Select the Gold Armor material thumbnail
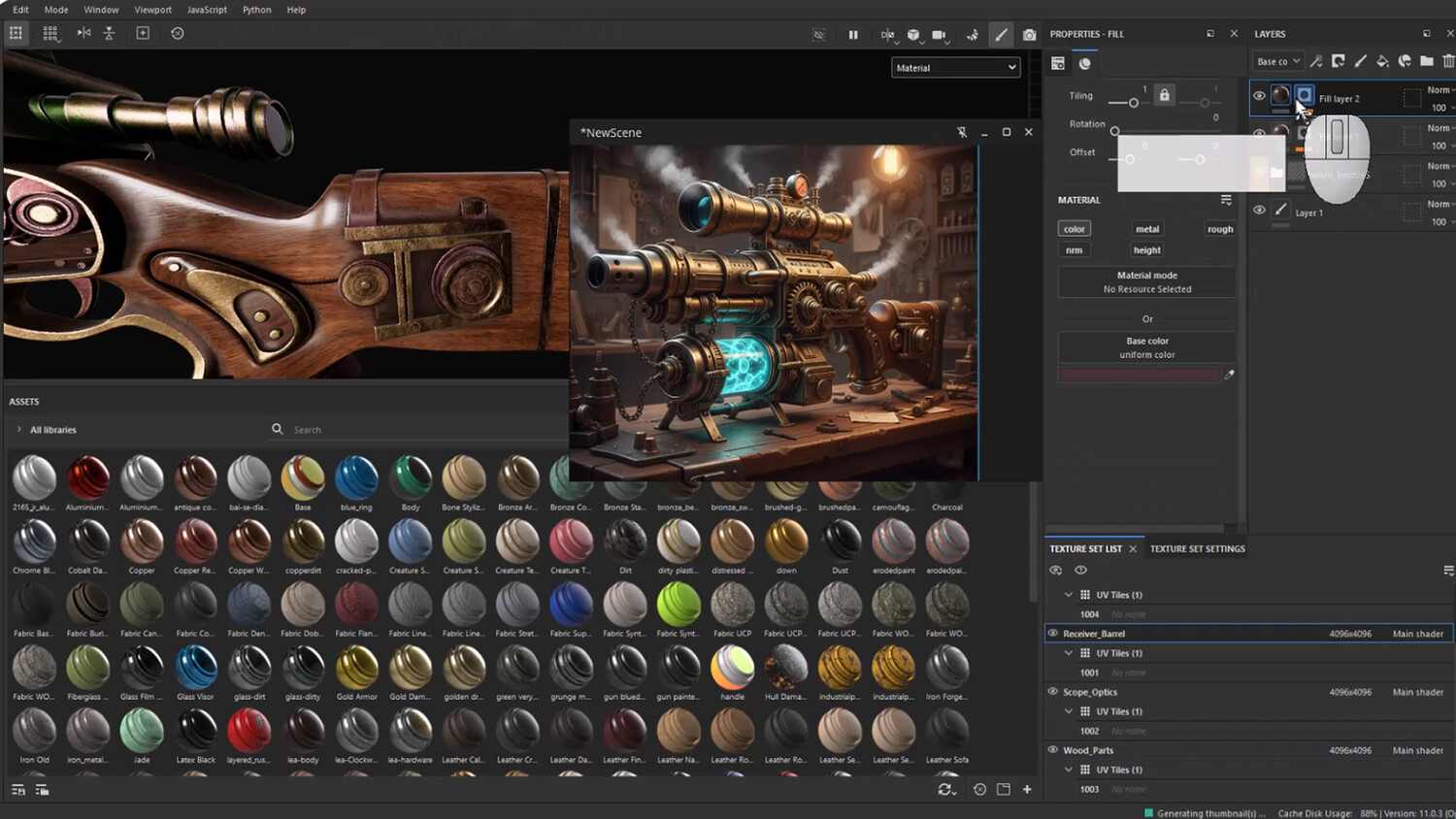This screenshot has width=1456, height=819. click(356, 668)
